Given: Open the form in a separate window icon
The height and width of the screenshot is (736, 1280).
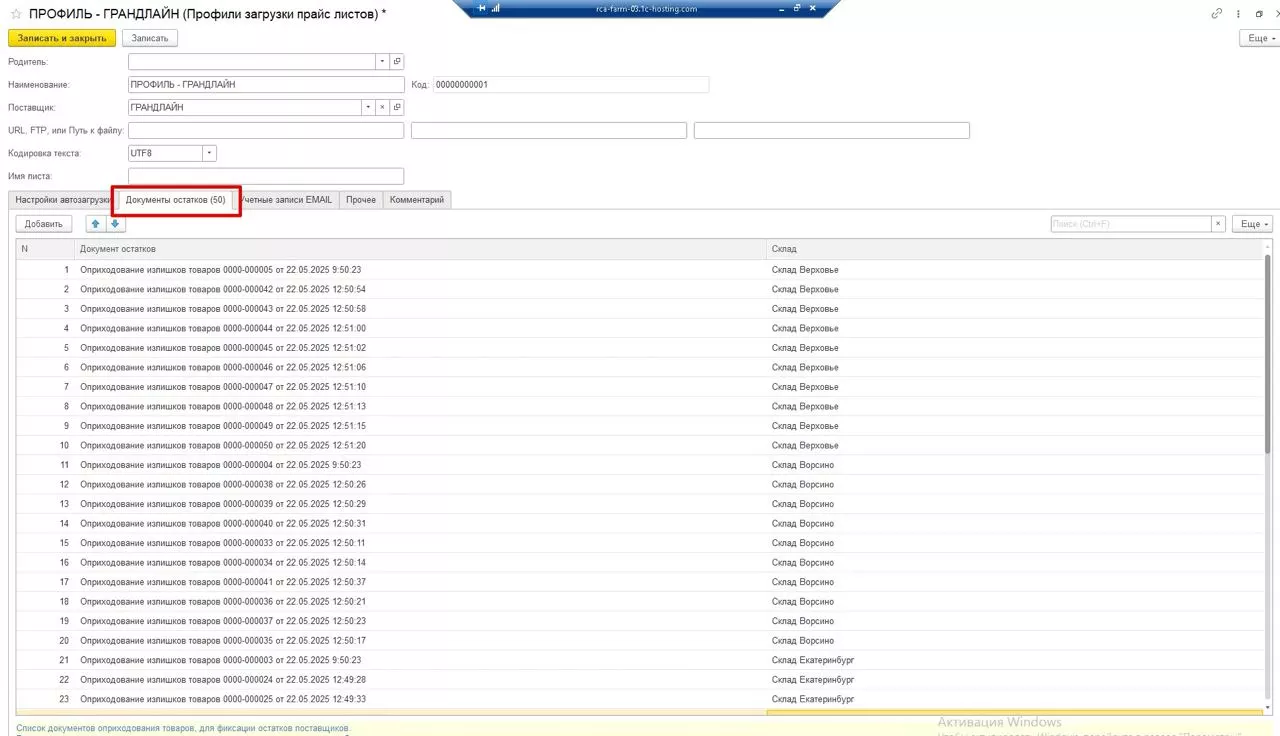Looking at the screenshot, I should click(1259, 14).
